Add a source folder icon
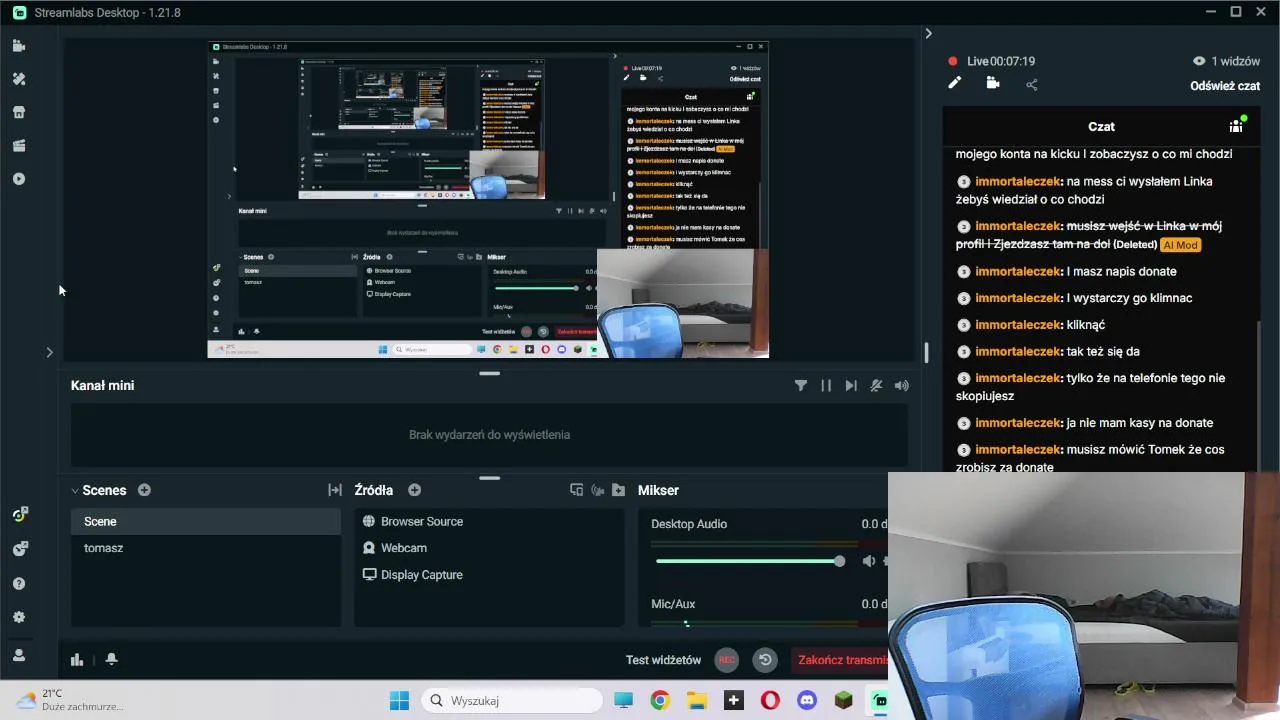1280x720 pixels. click(x=619, y=490)
